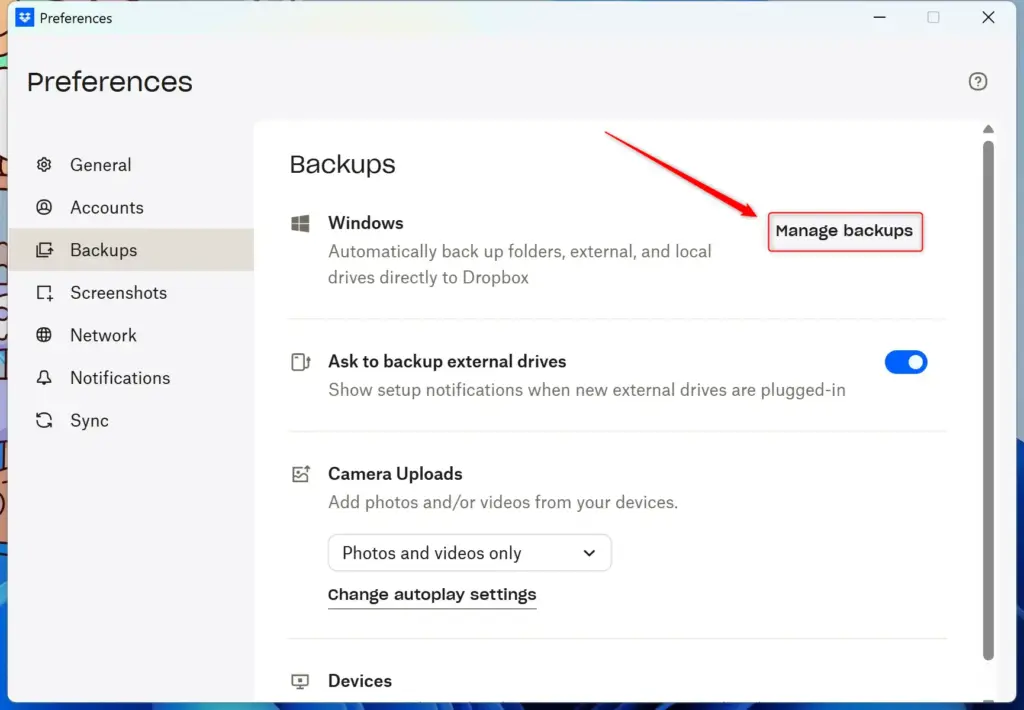The height and width of the screenshot is (710, 1024).
Task: Click 'Show setup notifications' description text
Action: pos(586,390)
